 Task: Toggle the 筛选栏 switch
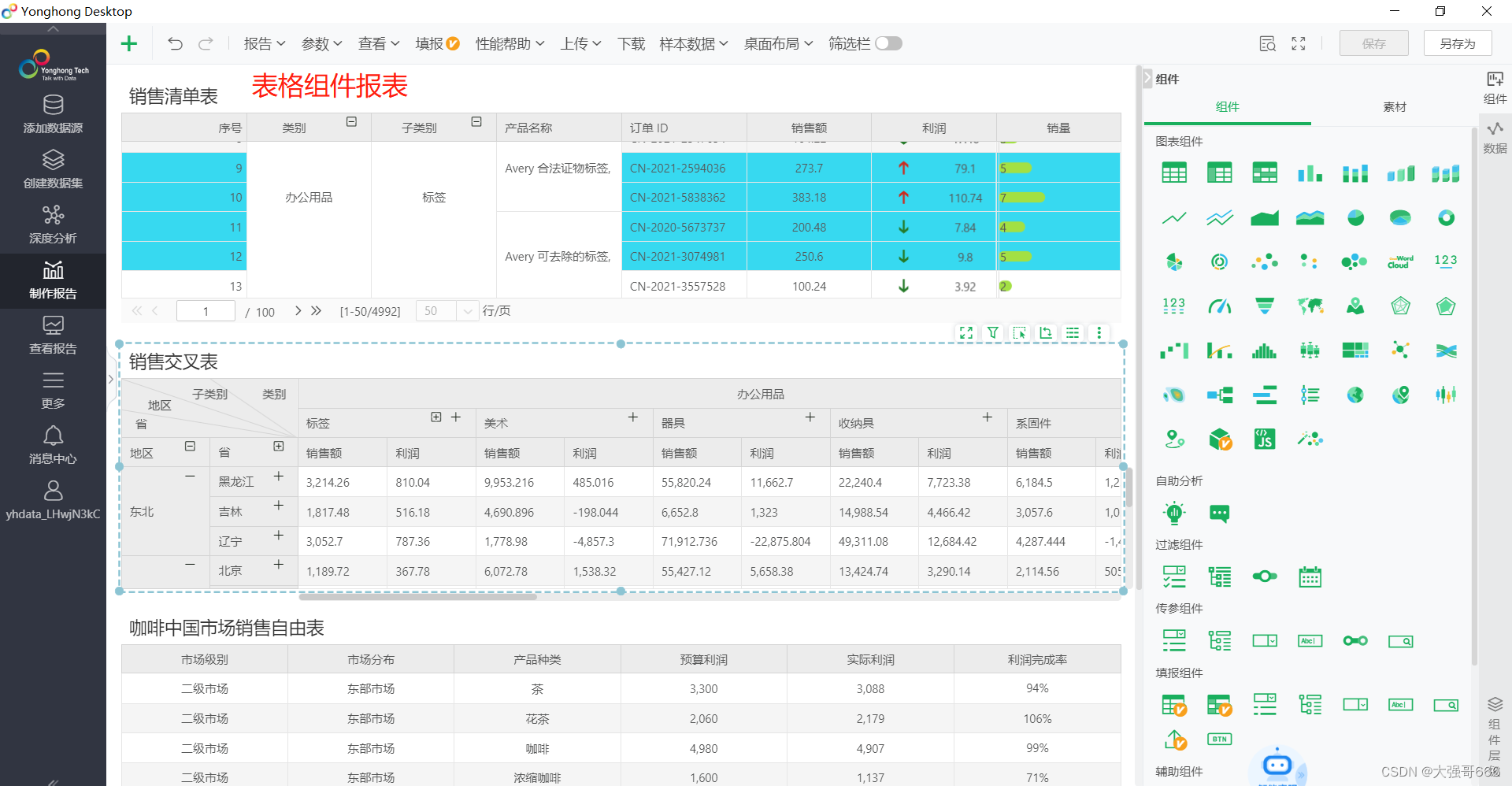888,43
